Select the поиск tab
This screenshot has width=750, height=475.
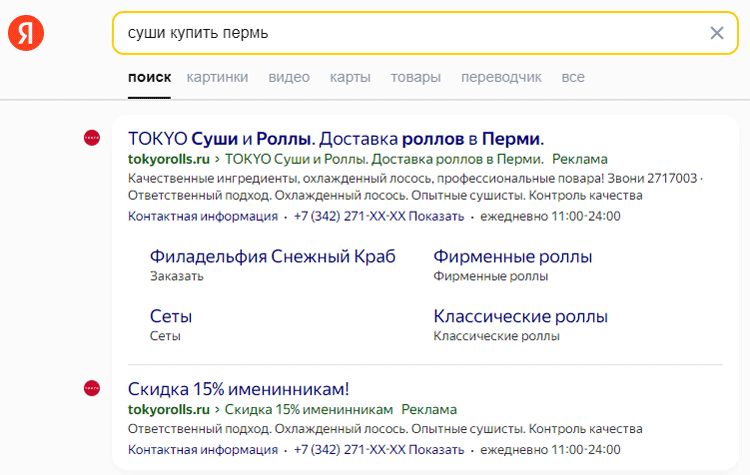point(149,77)
